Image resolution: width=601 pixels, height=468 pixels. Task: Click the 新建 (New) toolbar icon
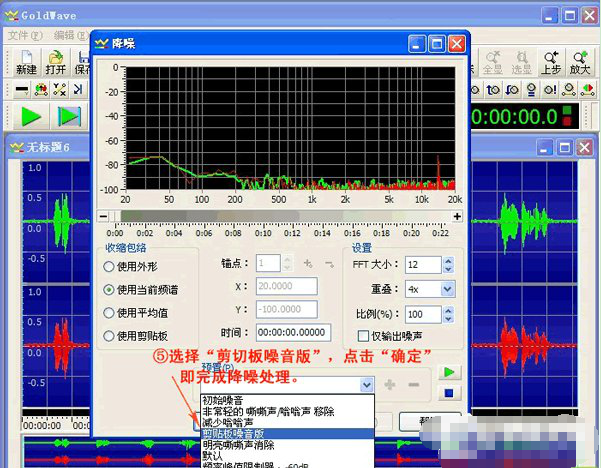click(26, 62)
